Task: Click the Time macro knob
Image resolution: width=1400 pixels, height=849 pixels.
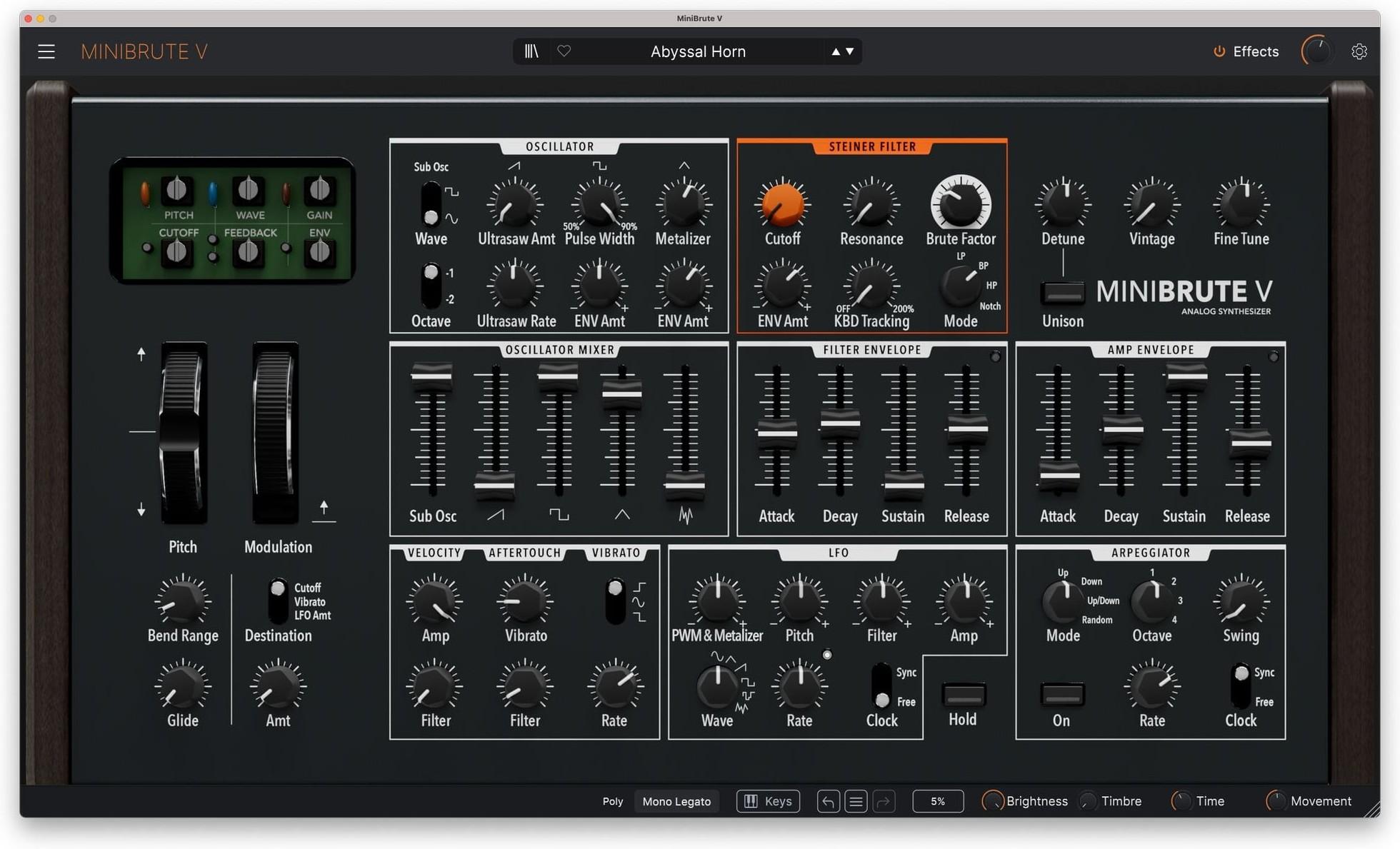Action: coord(1182,801)
